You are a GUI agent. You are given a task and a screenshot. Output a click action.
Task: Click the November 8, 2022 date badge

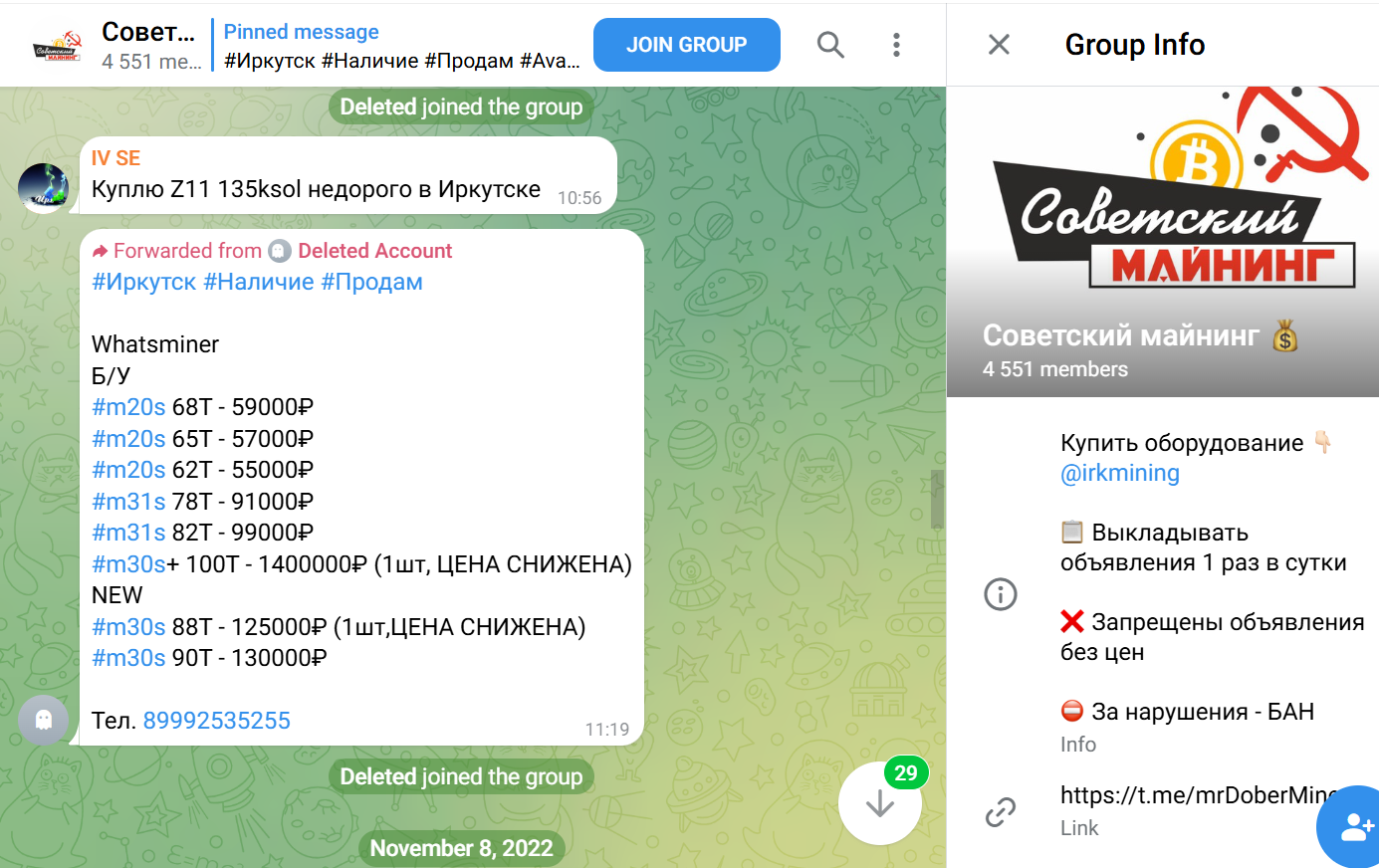(462, 848)
